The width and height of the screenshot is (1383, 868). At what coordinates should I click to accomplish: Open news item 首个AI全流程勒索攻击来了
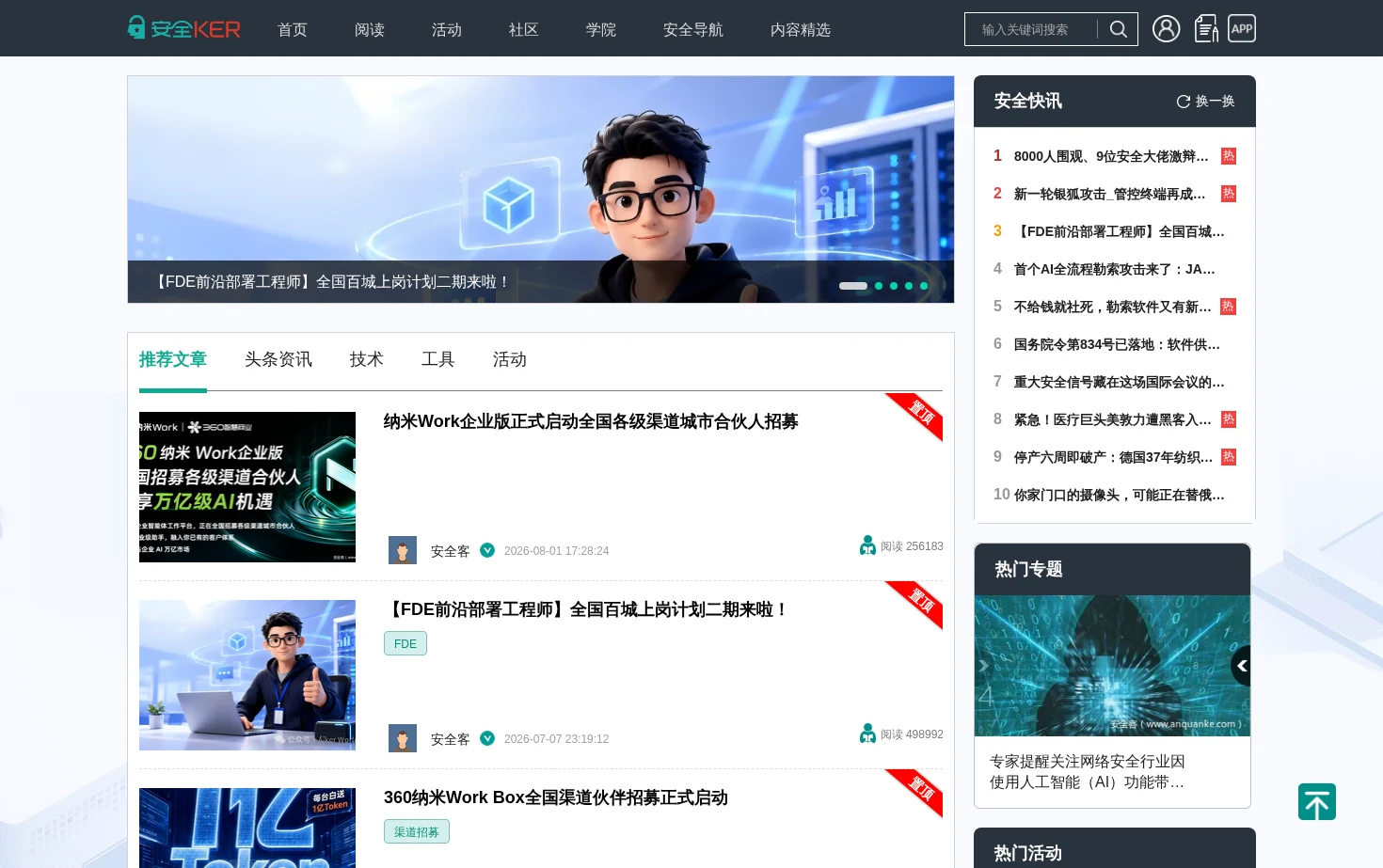point(1115,269)
